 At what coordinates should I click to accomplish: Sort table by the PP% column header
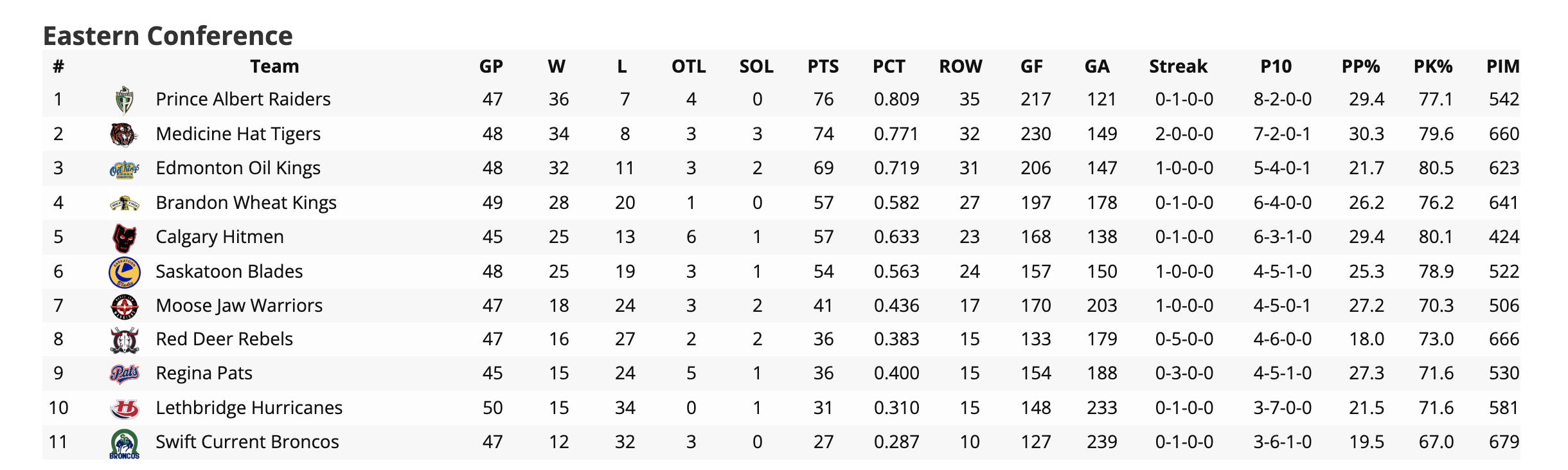(1360, 67)
